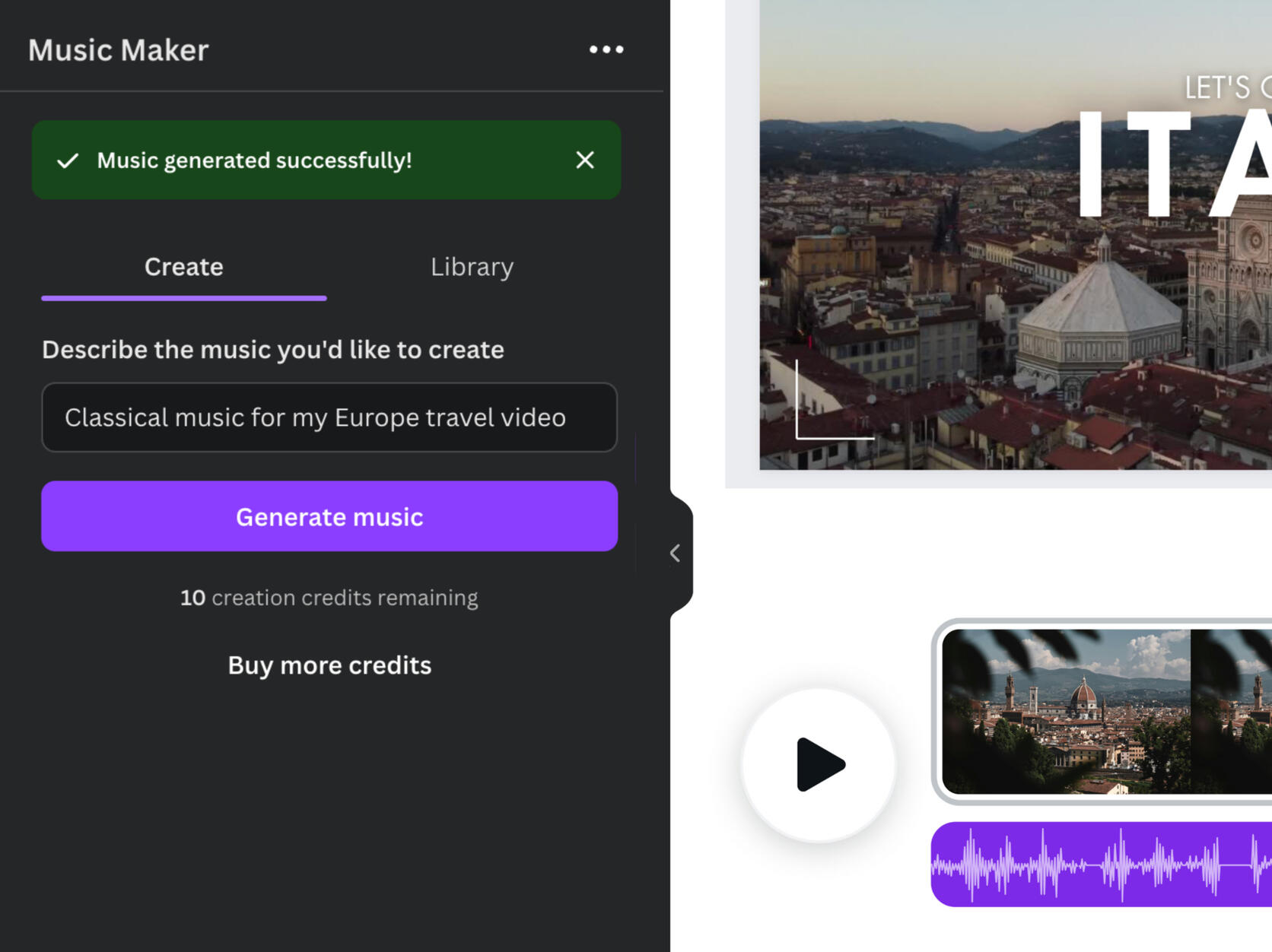Click the large ITA title text on canvas

pyautogui.click(x=1172, y=163)
